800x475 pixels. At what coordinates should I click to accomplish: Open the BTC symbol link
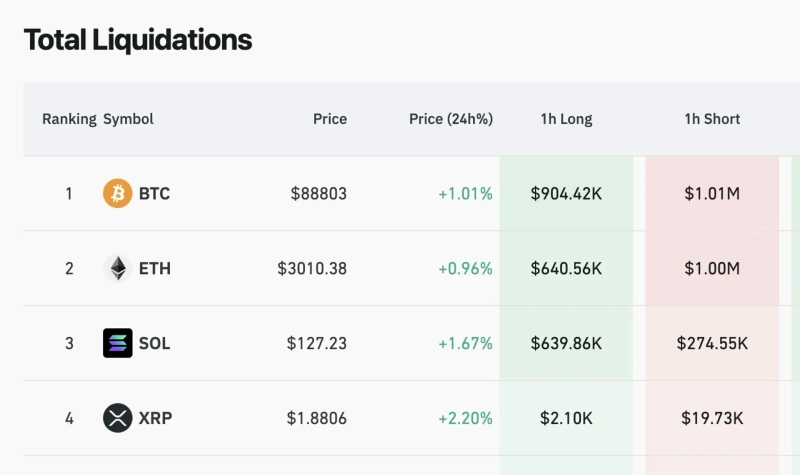coord(154,193)
